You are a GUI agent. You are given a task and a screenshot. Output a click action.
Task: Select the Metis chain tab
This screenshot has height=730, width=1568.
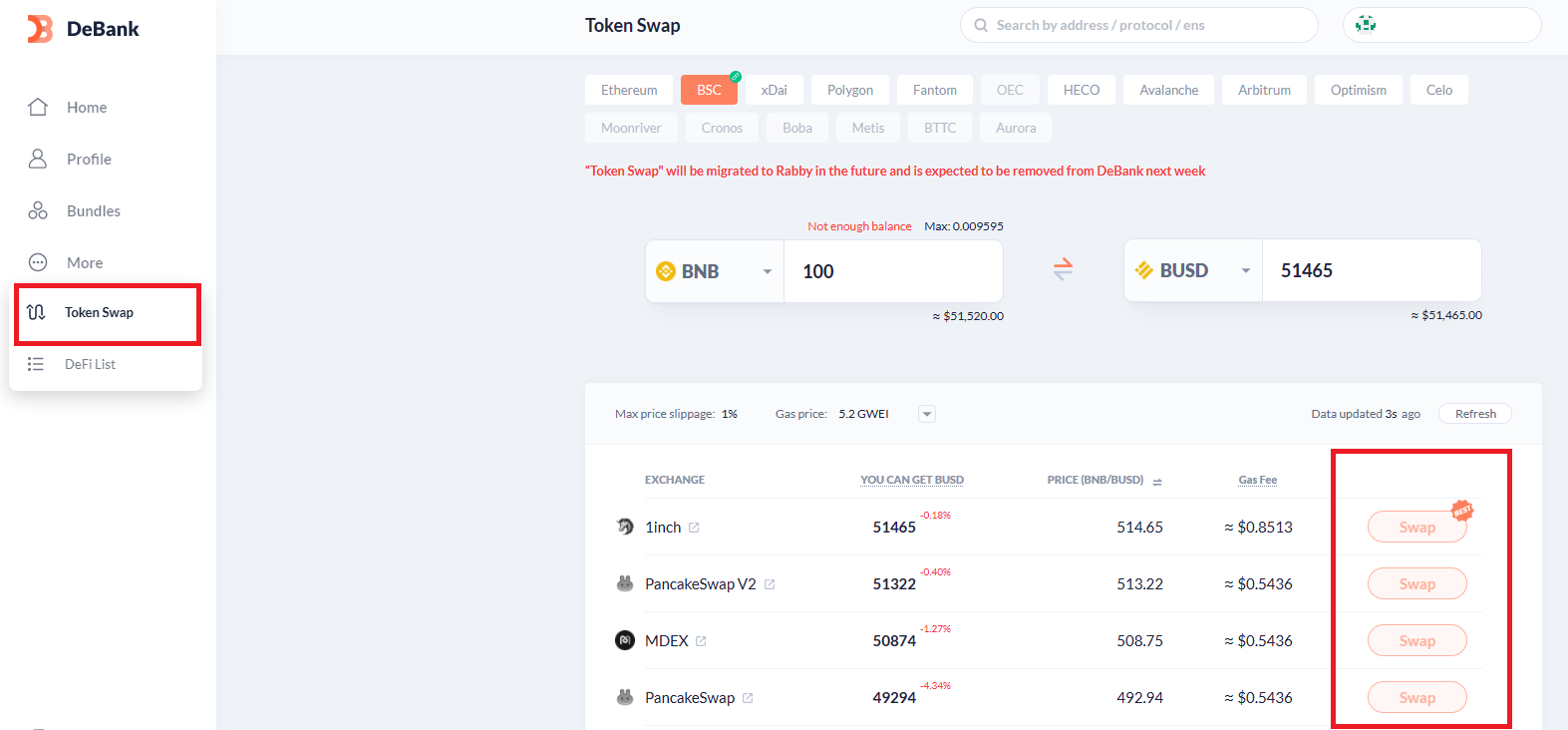pos(868,128)
